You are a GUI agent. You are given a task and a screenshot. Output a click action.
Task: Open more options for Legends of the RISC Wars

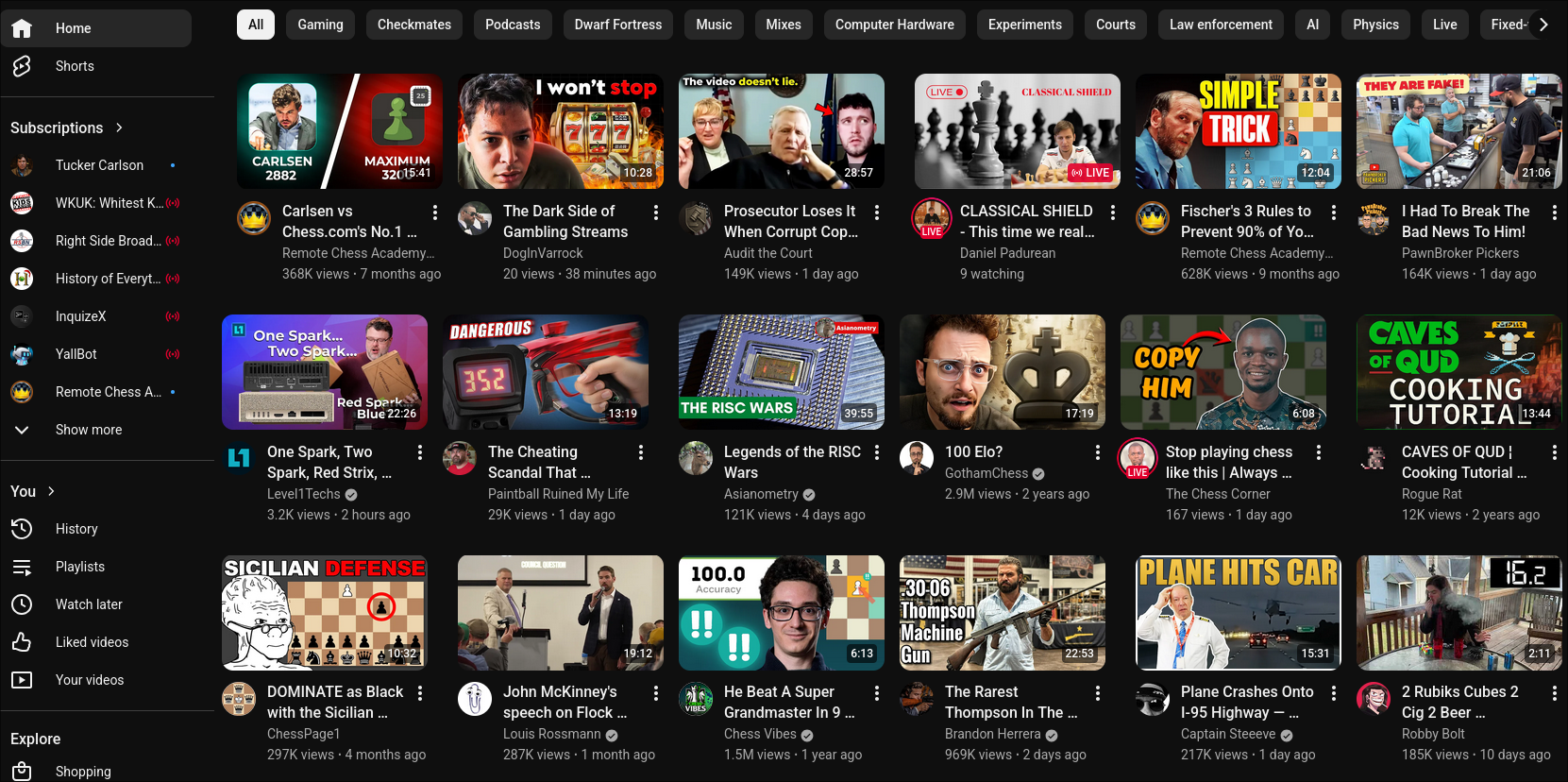pyautogui.click(x=877, y=453)
